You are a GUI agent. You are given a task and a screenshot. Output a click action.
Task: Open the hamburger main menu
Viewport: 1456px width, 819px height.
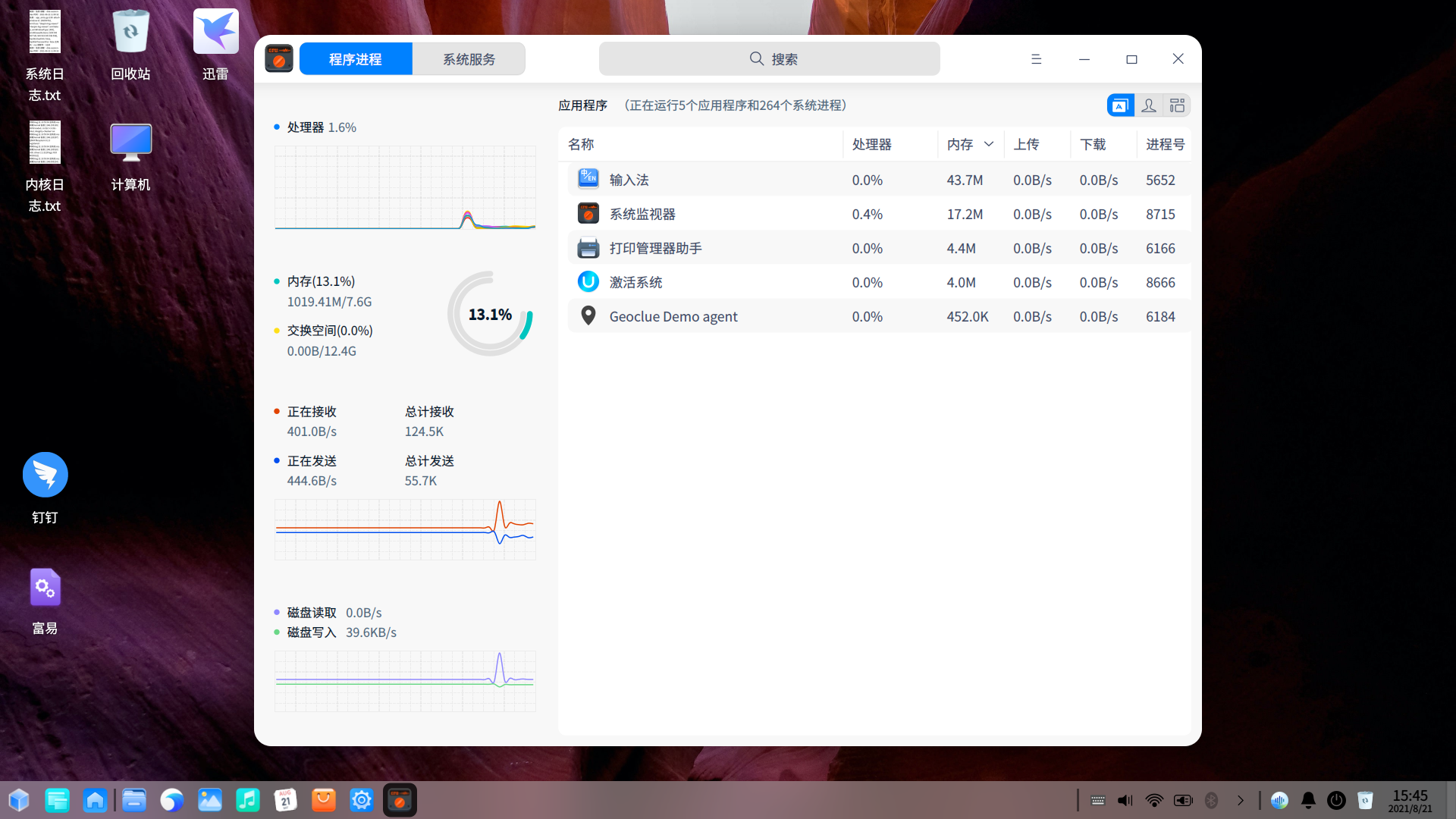(1036, 59)
